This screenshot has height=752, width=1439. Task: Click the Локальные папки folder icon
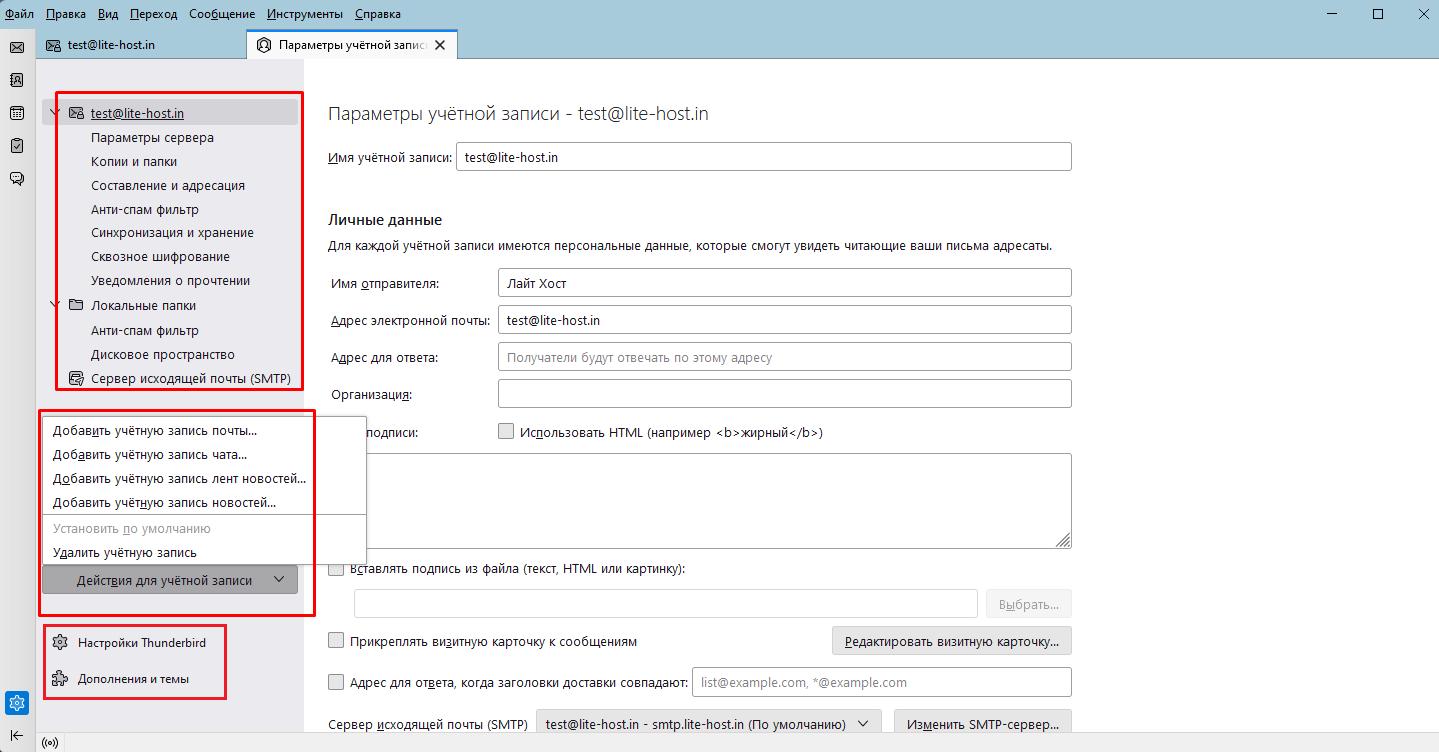pos(75,306)
